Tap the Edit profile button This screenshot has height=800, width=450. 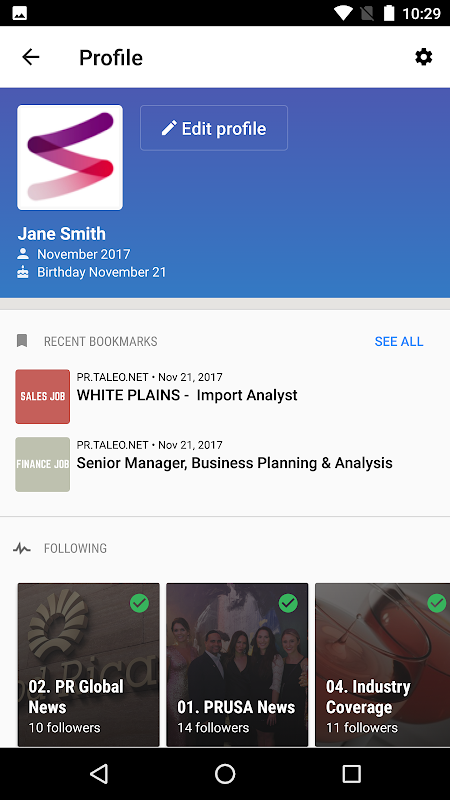214,128
